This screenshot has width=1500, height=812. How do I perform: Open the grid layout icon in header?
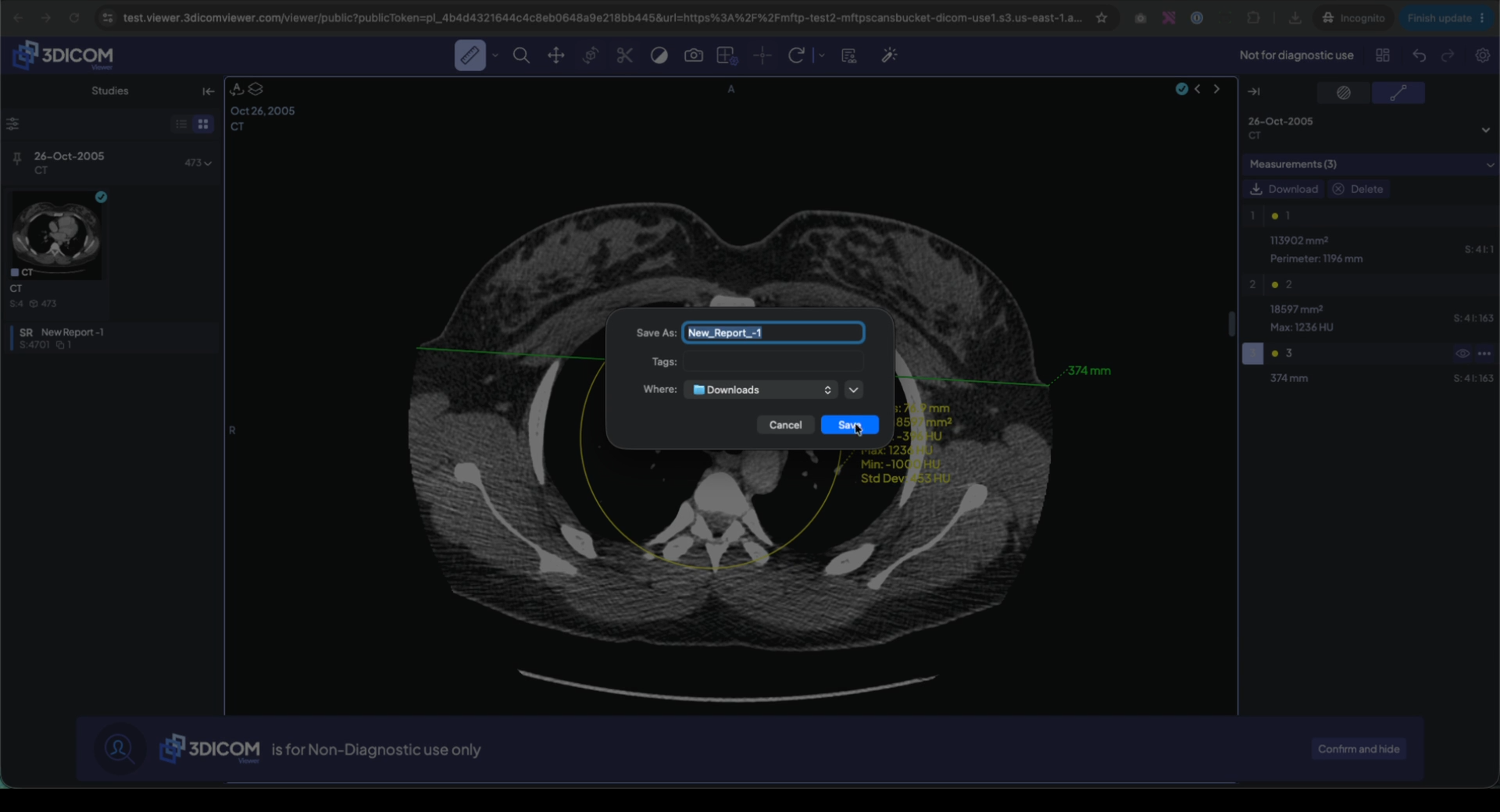tap(1383, 55)
